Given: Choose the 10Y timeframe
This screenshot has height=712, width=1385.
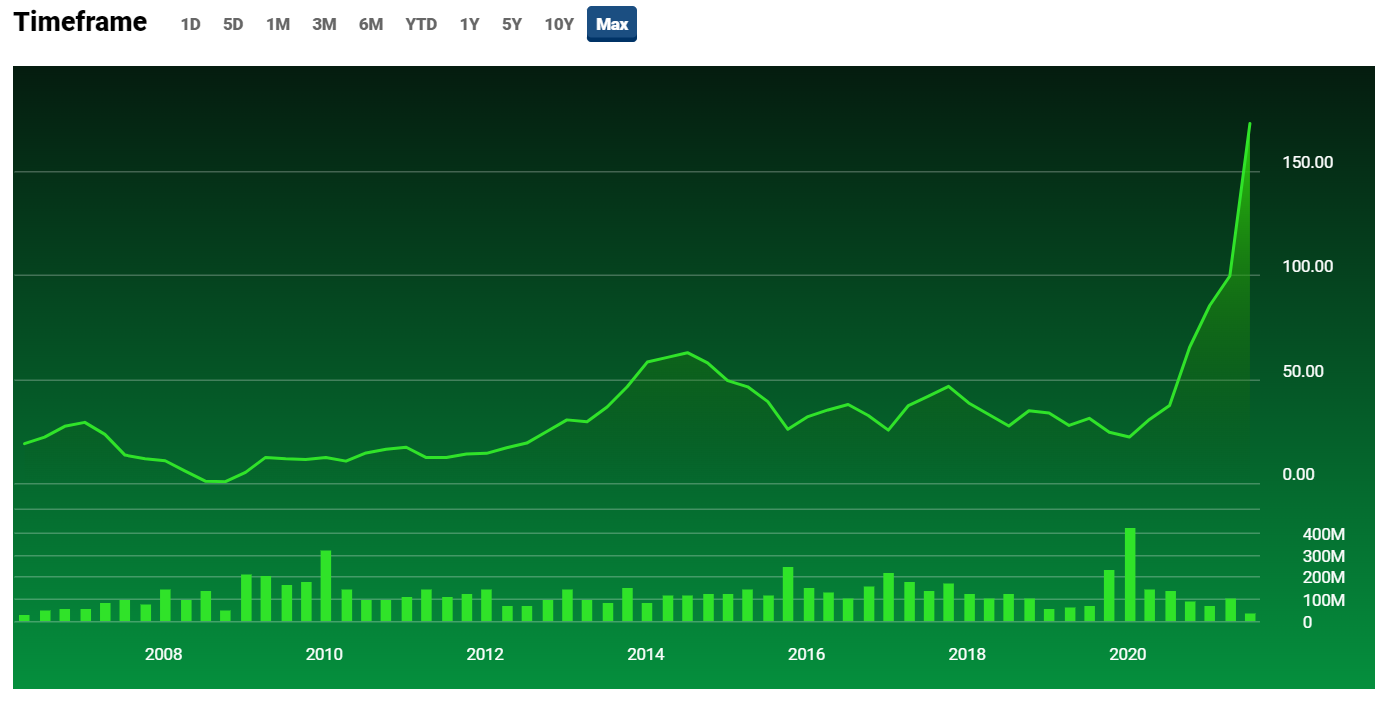Looking at the screenshot, I should coord(559,24).
